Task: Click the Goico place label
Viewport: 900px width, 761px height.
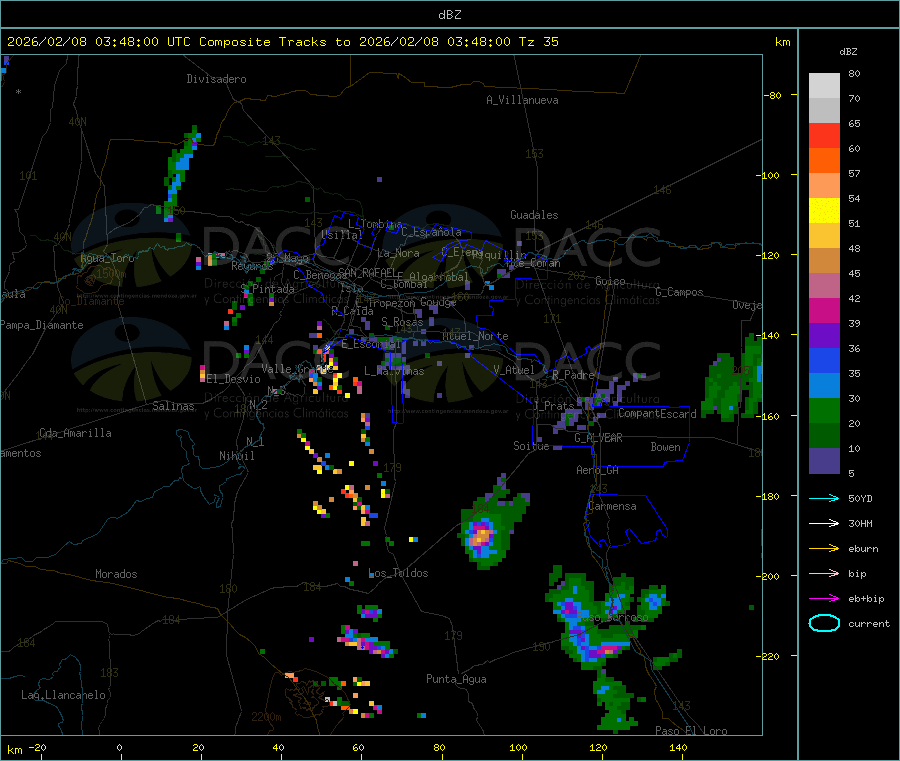Action: (610, 281)
